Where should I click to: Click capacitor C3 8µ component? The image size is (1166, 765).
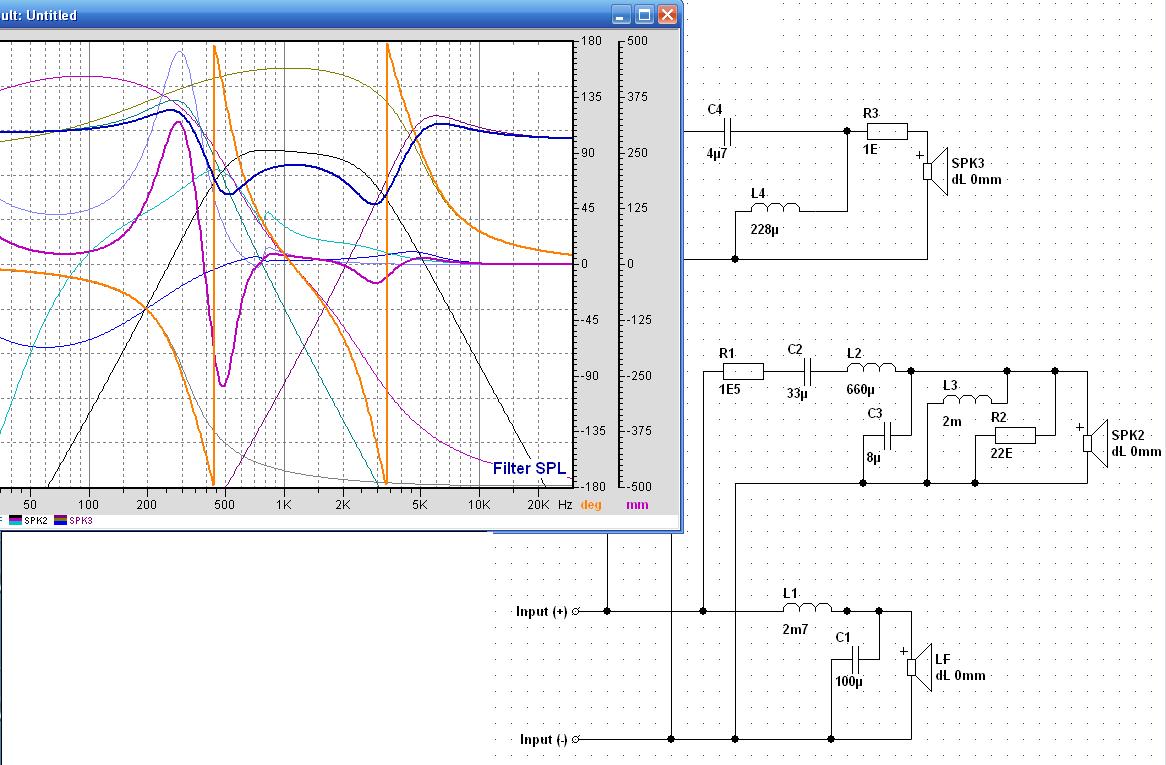pyautogui.click(x=886, y=436)
